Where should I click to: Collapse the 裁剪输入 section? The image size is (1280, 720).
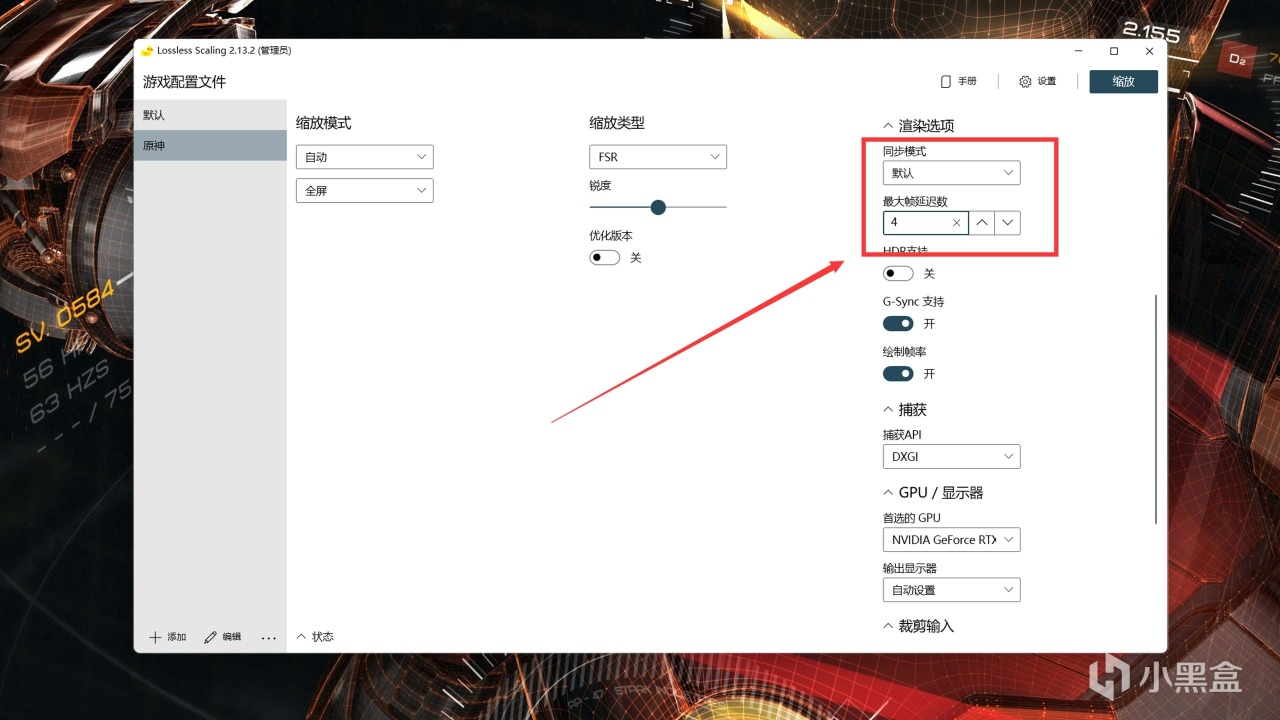coord(918,626)
